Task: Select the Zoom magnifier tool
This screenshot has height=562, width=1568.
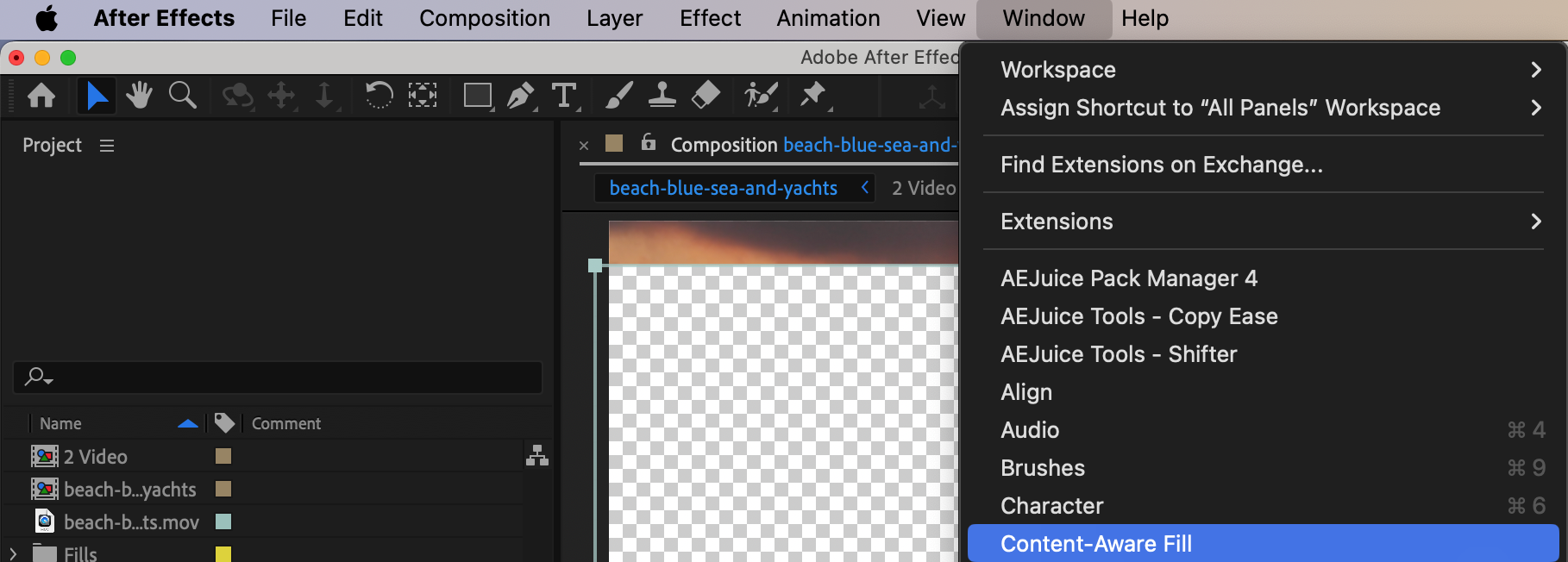Action: (182, 95)
